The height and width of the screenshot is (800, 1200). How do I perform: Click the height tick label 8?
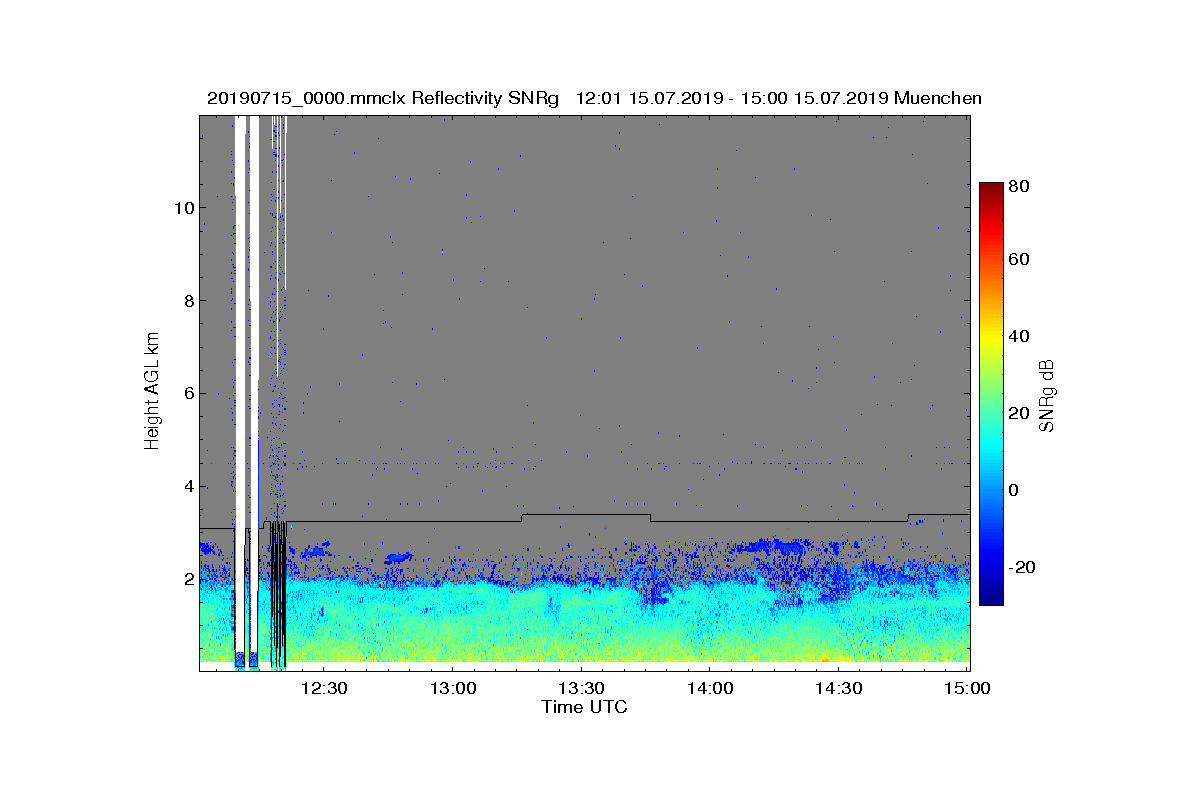tap(187, 301)
